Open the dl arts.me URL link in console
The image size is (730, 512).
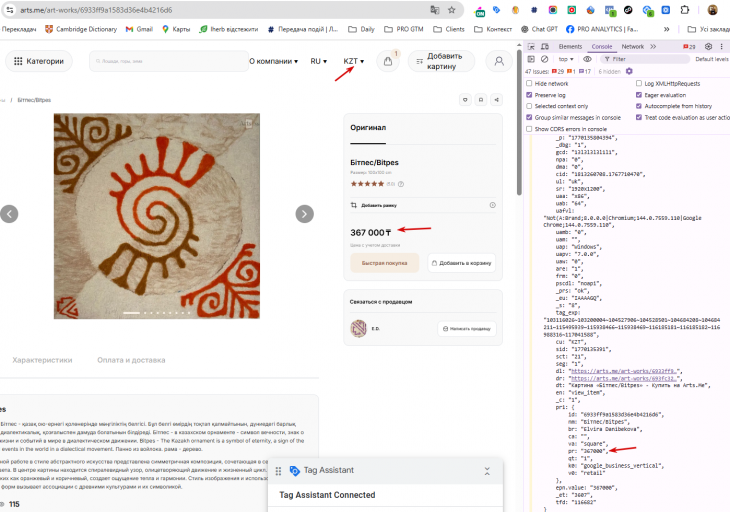pos(624,371)
